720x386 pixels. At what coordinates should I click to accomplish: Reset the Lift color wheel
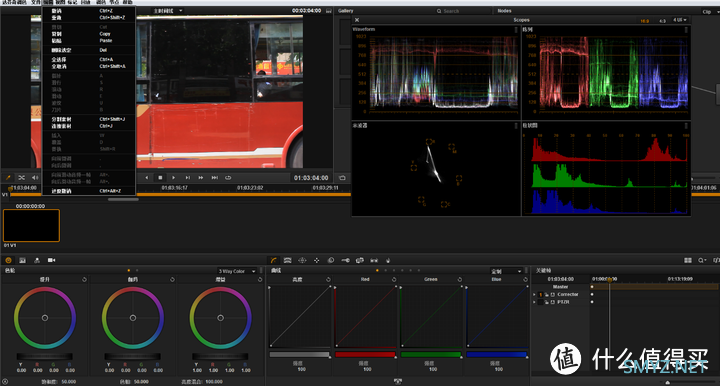pos(84,279)
